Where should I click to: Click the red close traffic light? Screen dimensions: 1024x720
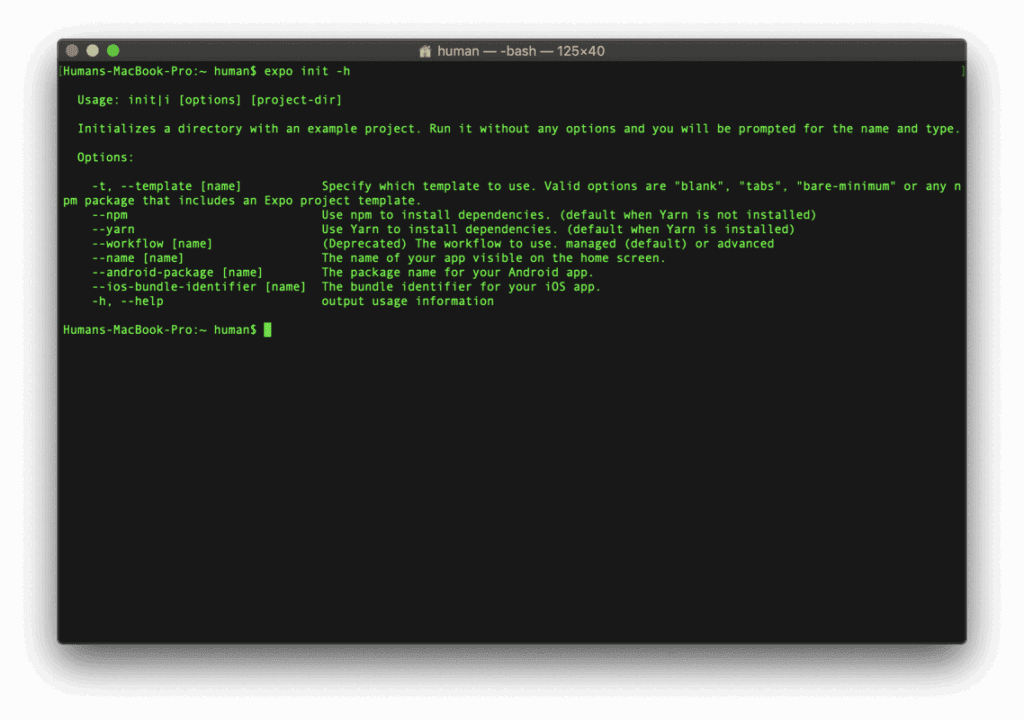(71, 50)
